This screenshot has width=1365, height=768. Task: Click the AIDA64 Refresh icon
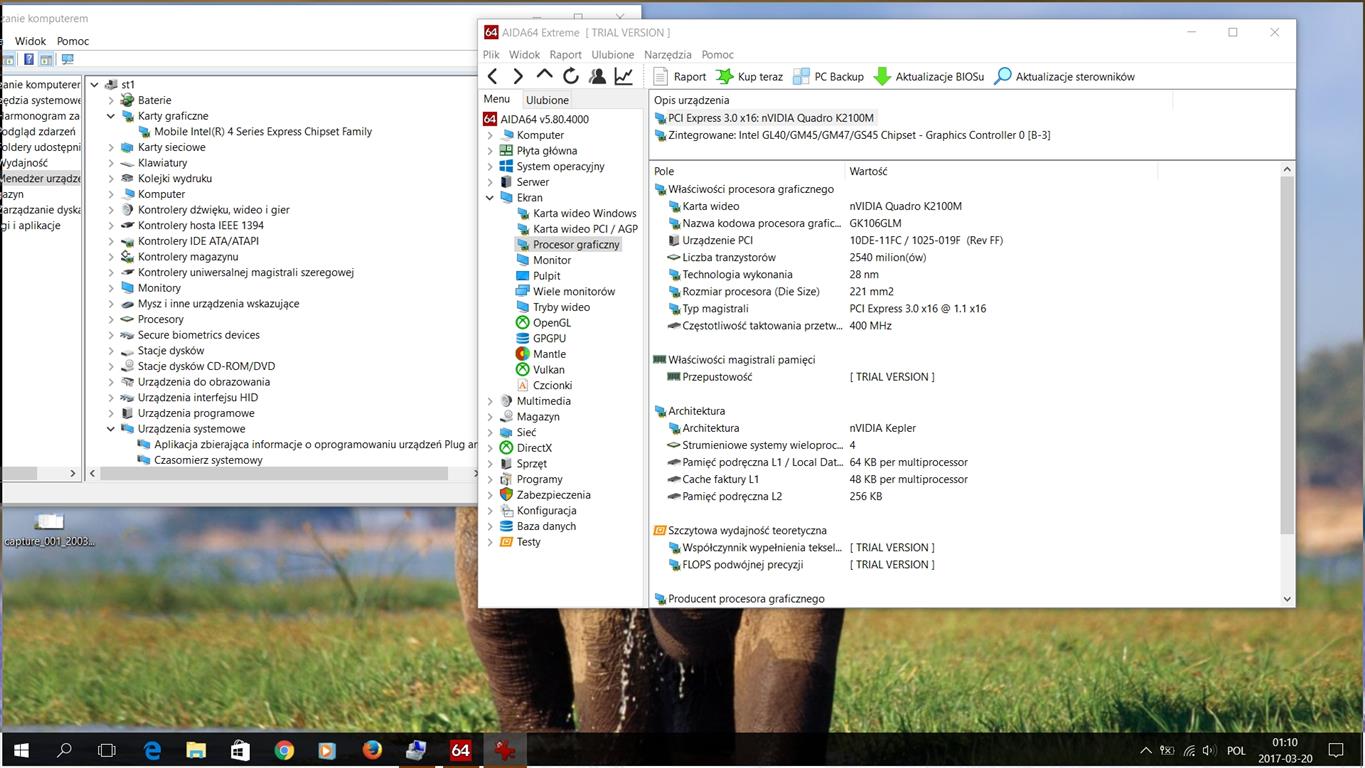point(571,76)
